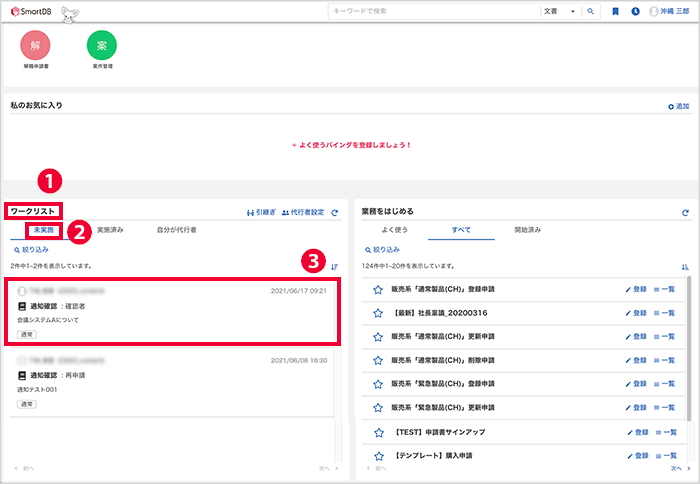The width and height of the screenshot is (700, 484).
Task: Click the keyword search input field
Action: 433,12
